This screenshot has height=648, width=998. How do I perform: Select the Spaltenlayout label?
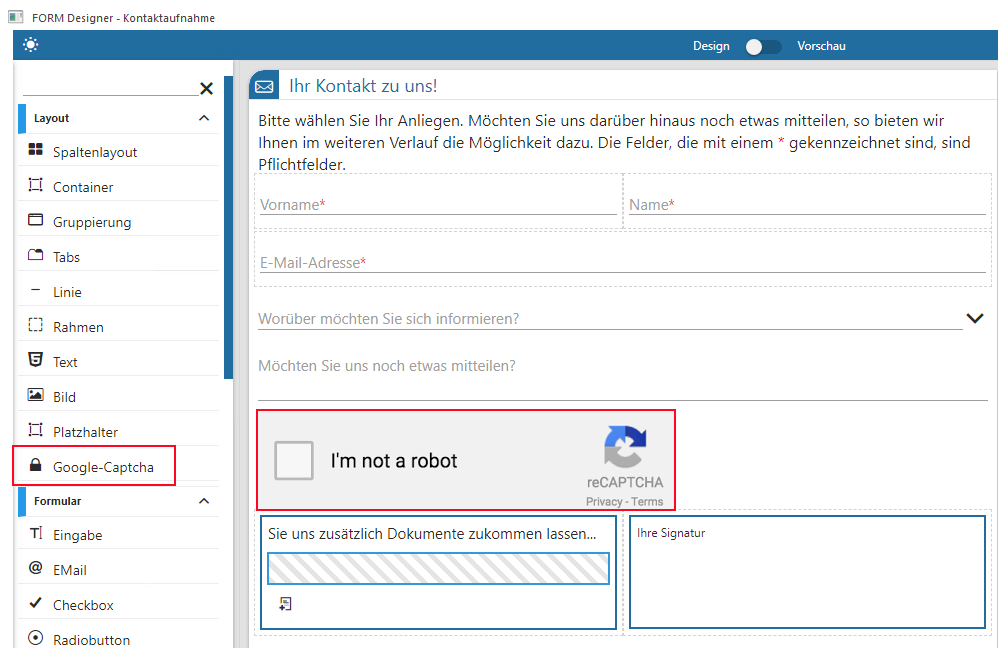(x=95, y=152)
